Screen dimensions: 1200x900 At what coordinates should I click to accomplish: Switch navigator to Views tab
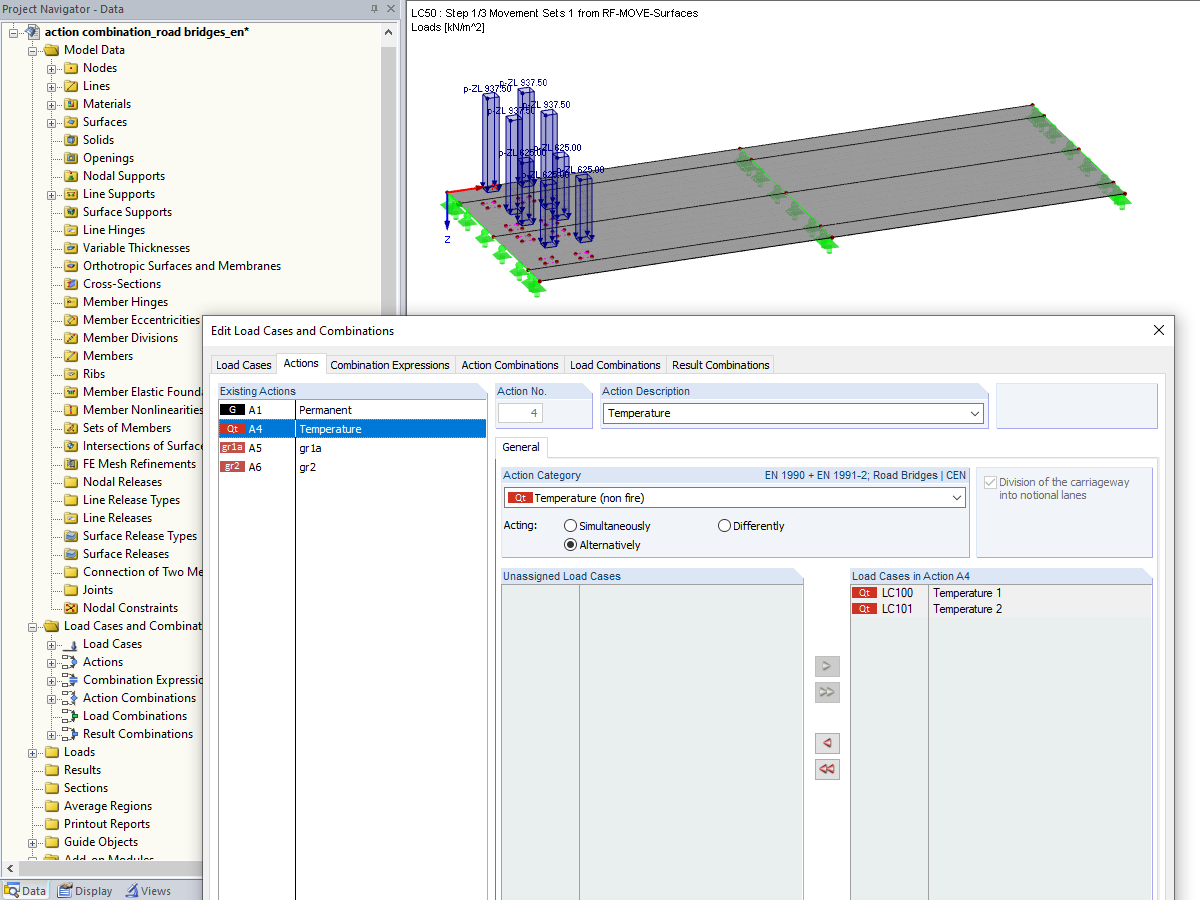click(148, 891)
